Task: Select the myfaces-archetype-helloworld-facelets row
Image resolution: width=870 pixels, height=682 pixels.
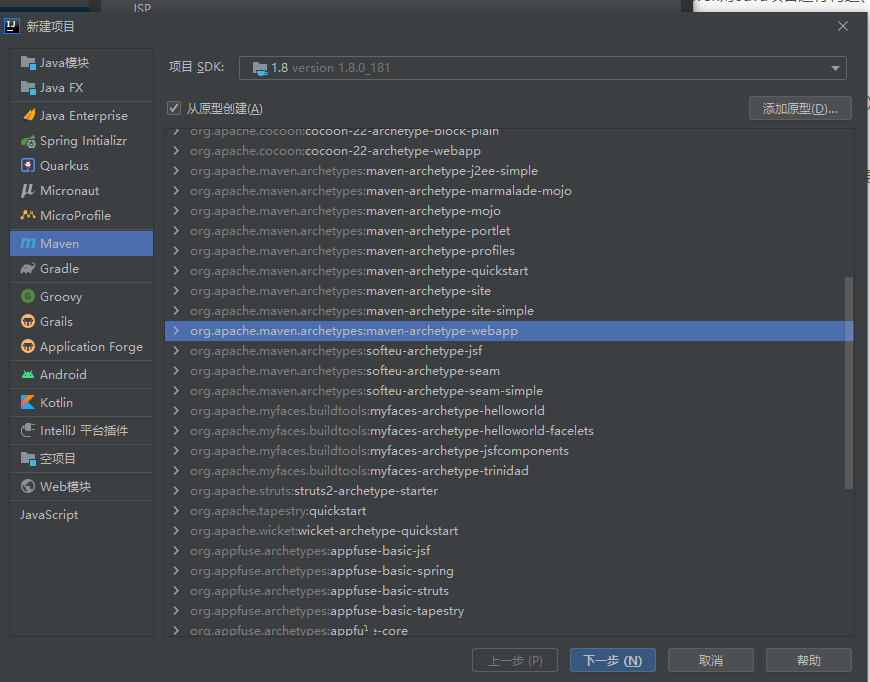Action: [x=509, y=431]
